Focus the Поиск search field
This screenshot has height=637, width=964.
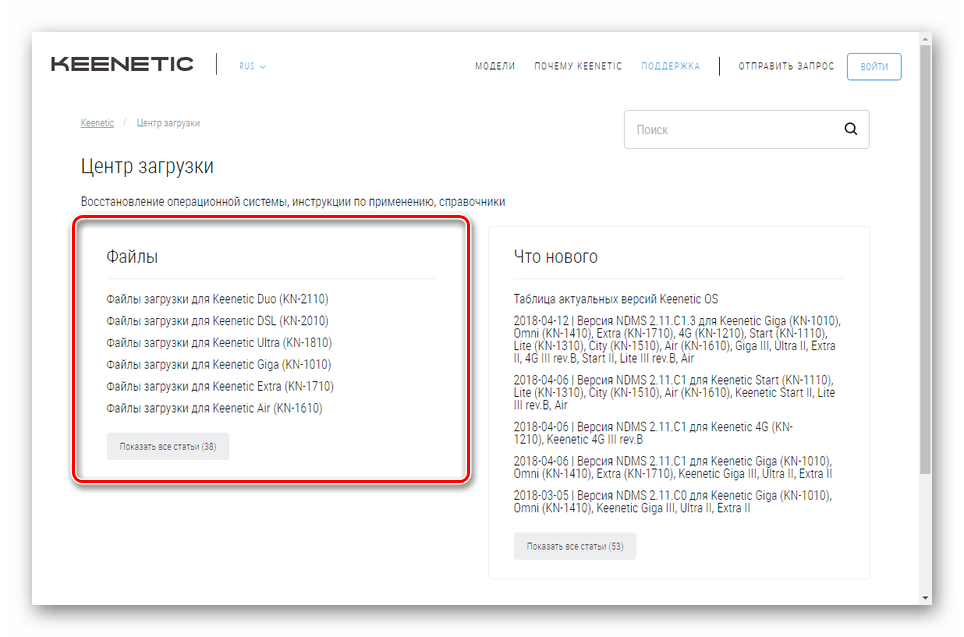tap(730, 130)
